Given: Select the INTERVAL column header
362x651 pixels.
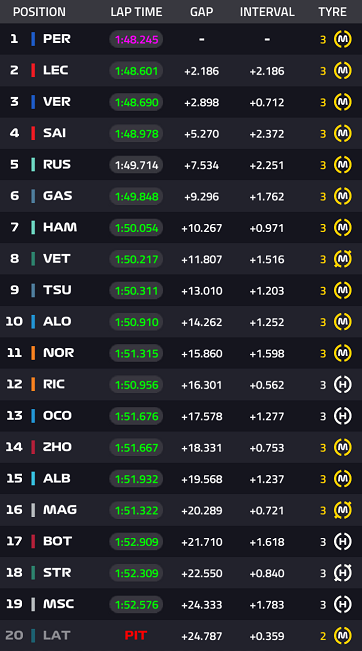Looking at the screenshot, I should tap(267, 12).
